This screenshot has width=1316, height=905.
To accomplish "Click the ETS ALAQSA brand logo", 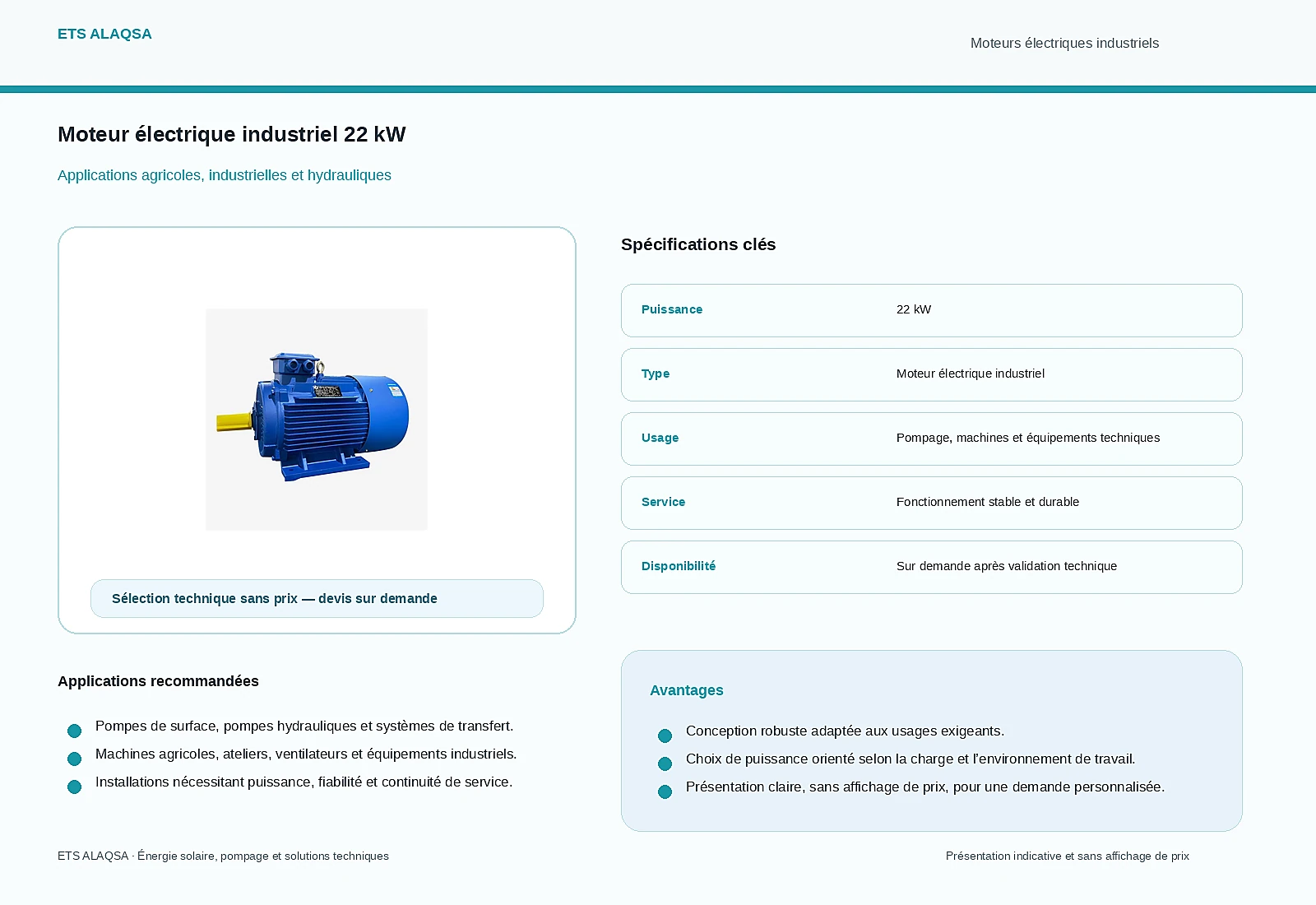I will tap(104, 34).
